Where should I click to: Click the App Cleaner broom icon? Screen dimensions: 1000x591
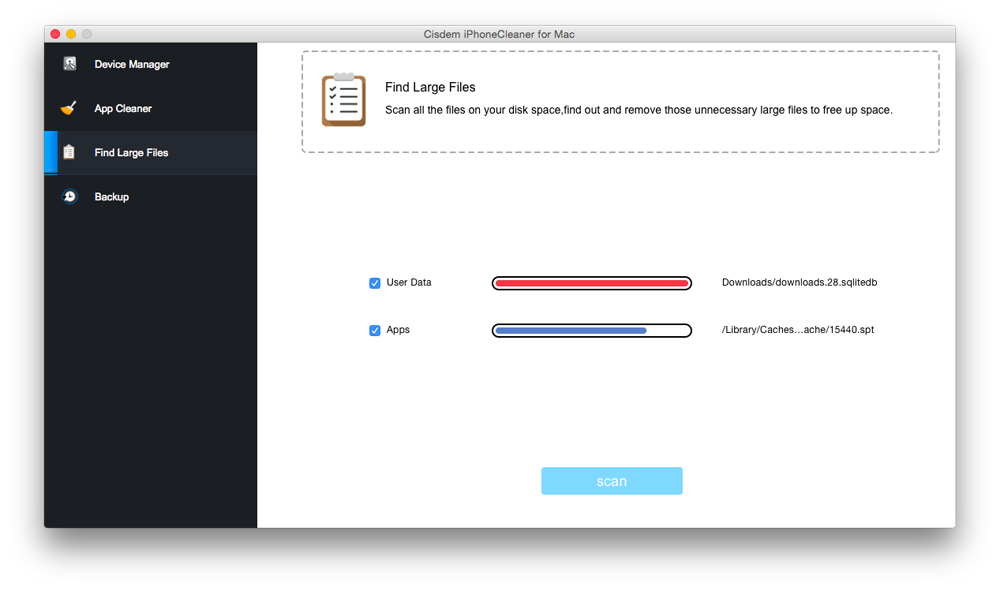[69, 108]
